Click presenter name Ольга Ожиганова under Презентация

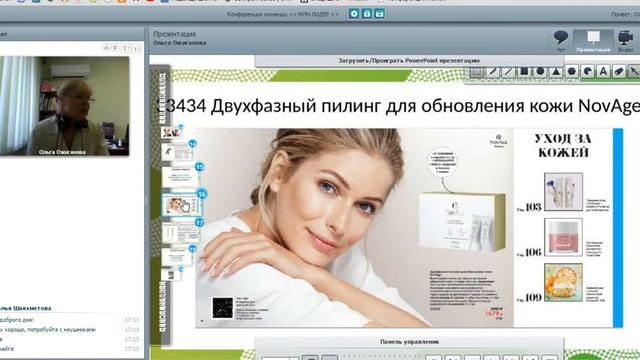pyautogui.click(x=180, y=43)
